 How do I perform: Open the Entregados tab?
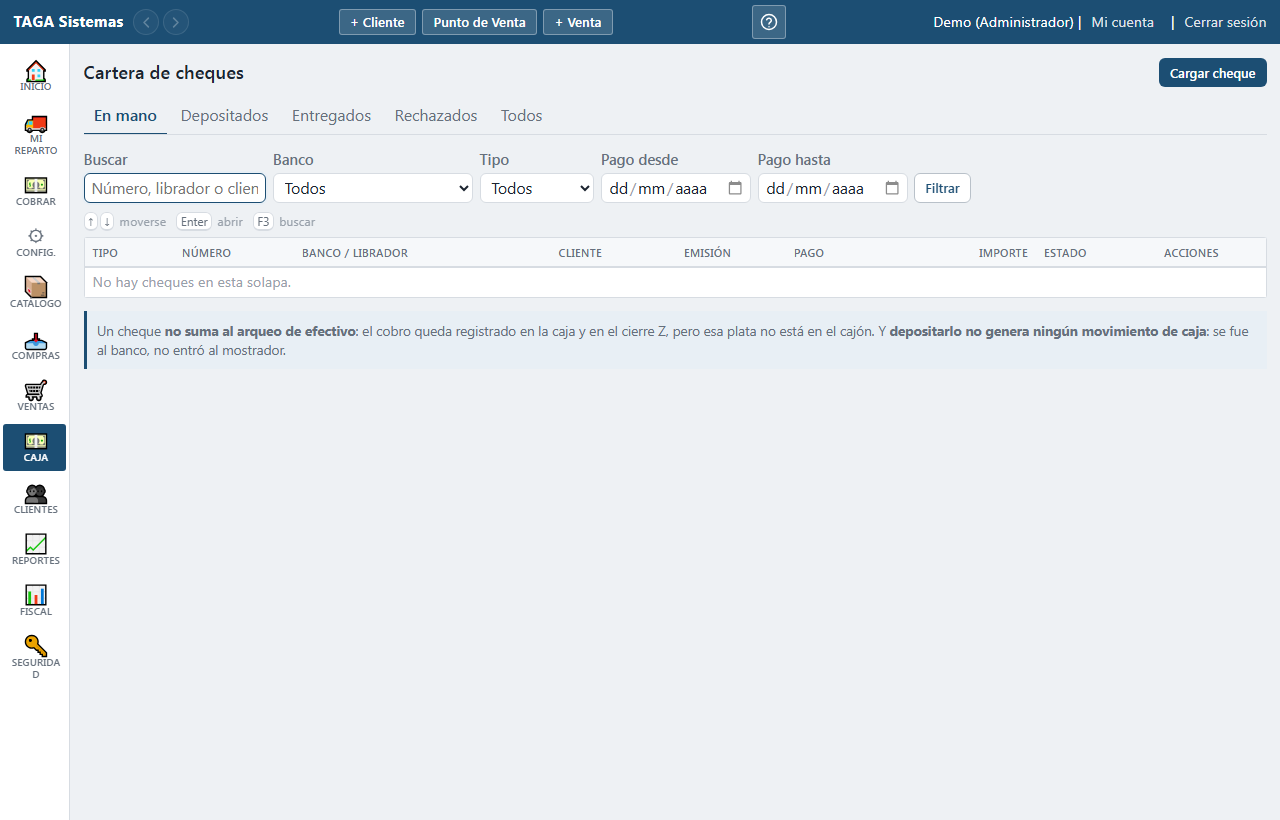tap(332, 116)
